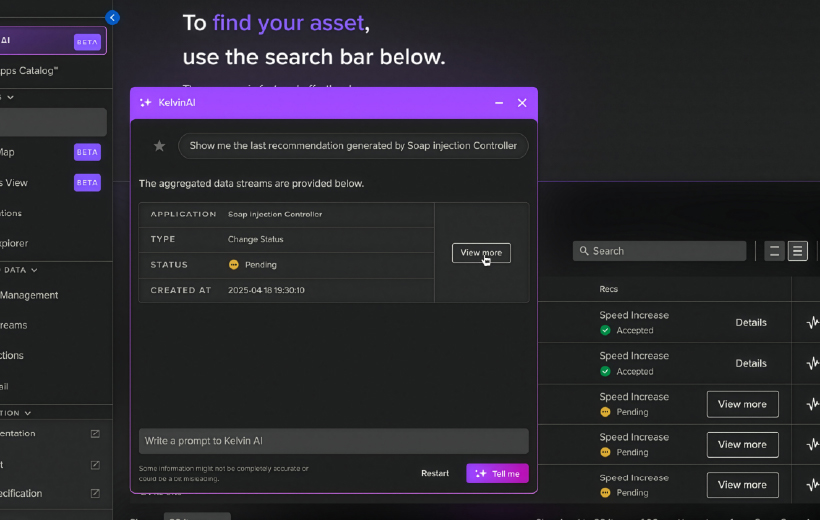
Task: Collapse the sidebar section above Documentation
Action: [28, 413]
